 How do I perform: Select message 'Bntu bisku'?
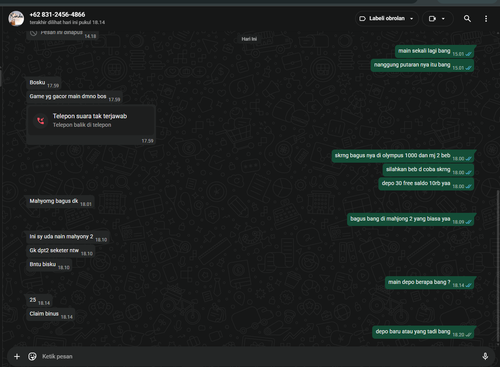coord(49,265)
